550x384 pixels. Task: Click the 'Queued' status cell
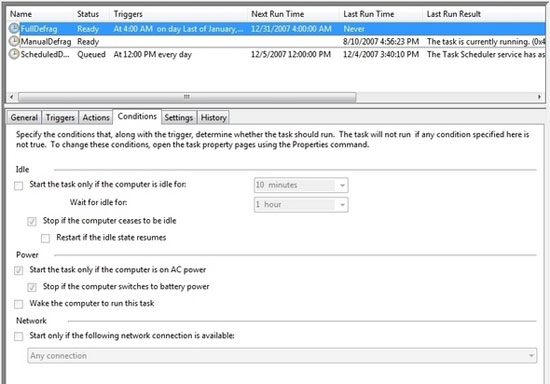coord(91,54)
